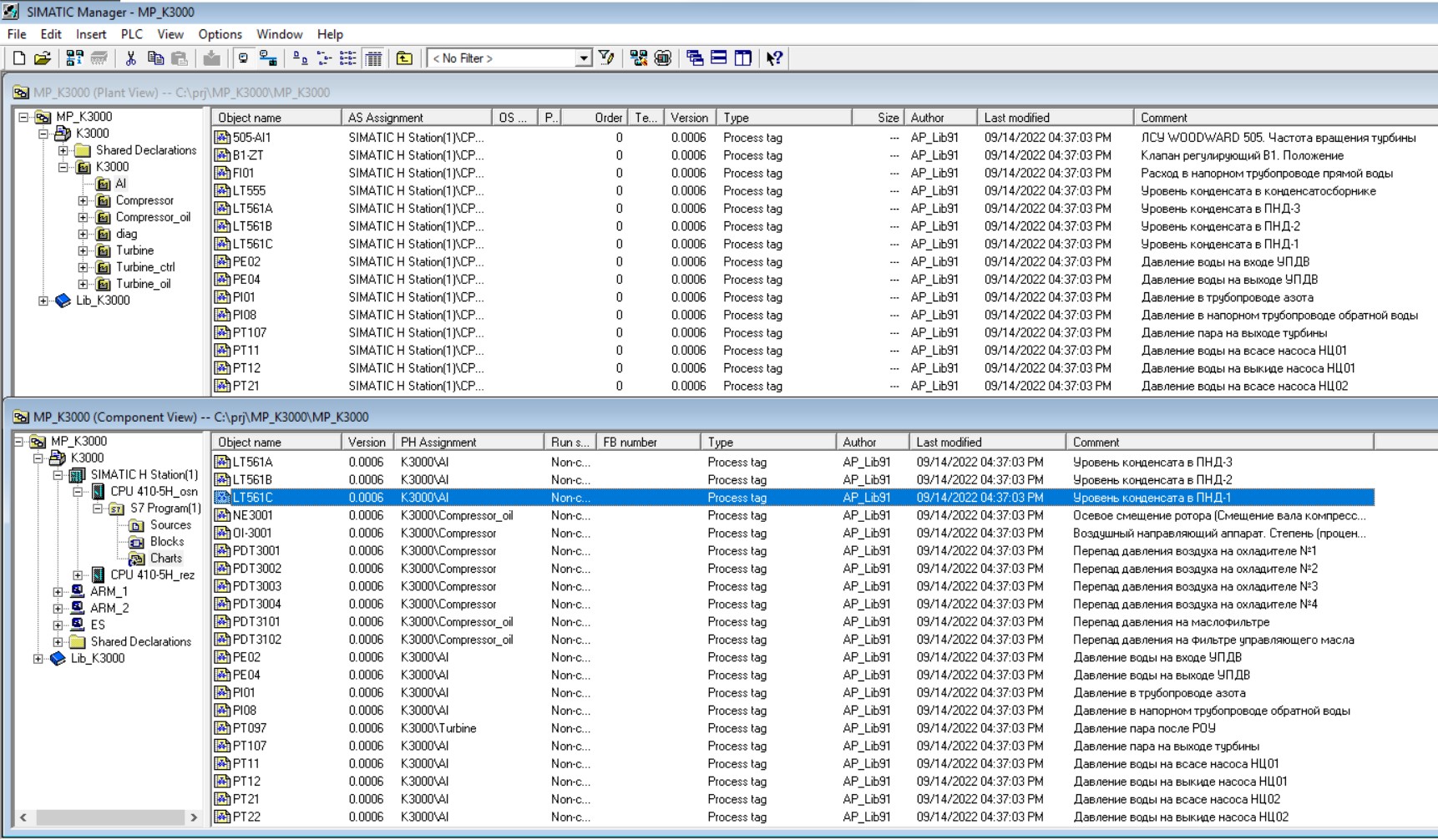This screenshot has width=1438, height=840.
Task: Open the Edit menu
Action: pos(51,34)
